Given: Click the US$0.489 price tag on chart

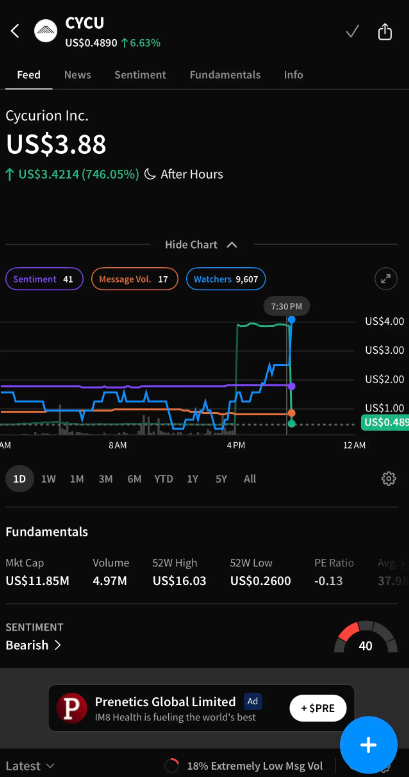Looking at the screenshot, I should [x=385, y=422].
